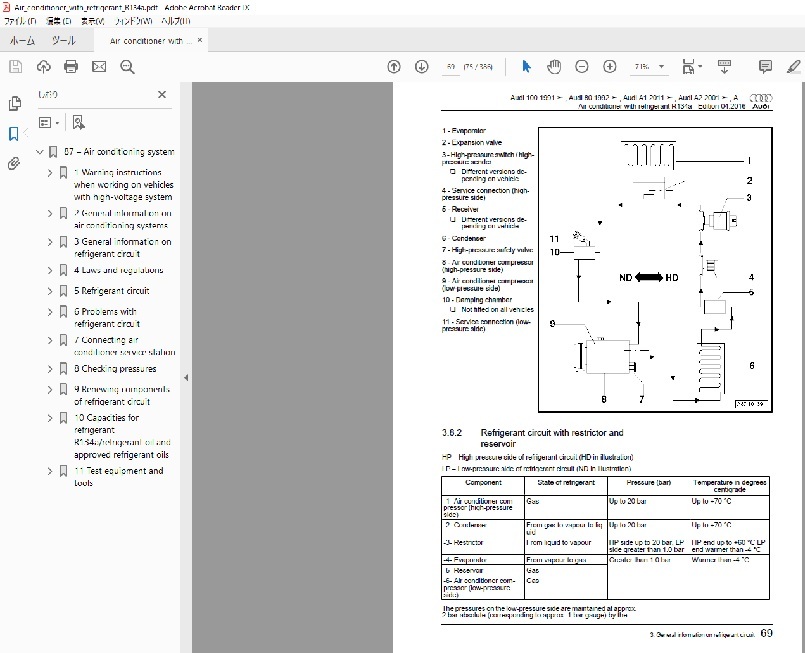Click the find bookmark icon
Screen dimensions: 805x653
point(78,123)
